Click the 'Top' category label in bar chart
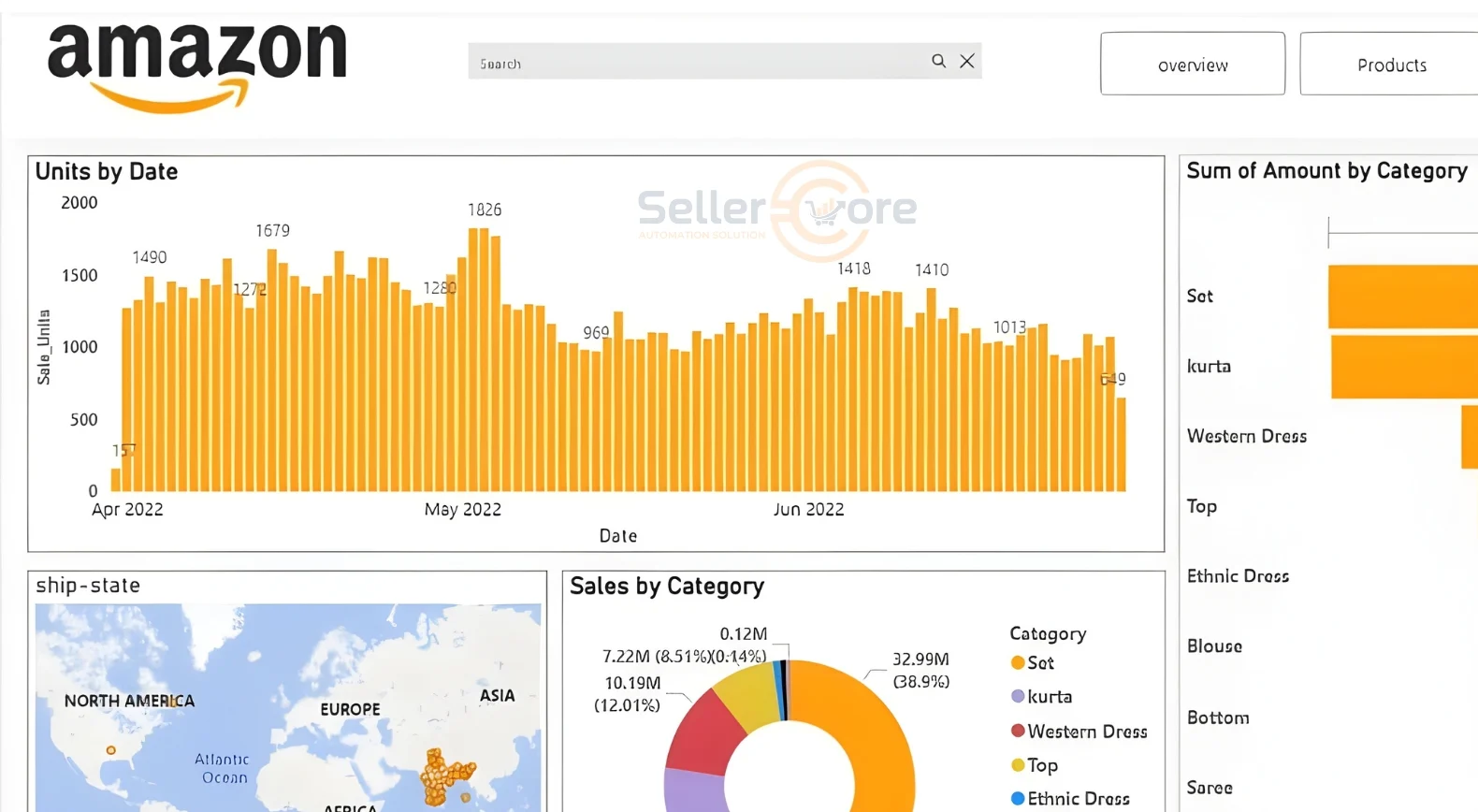The height and width of the screenshot is (812, 1478). (1202, 507)
